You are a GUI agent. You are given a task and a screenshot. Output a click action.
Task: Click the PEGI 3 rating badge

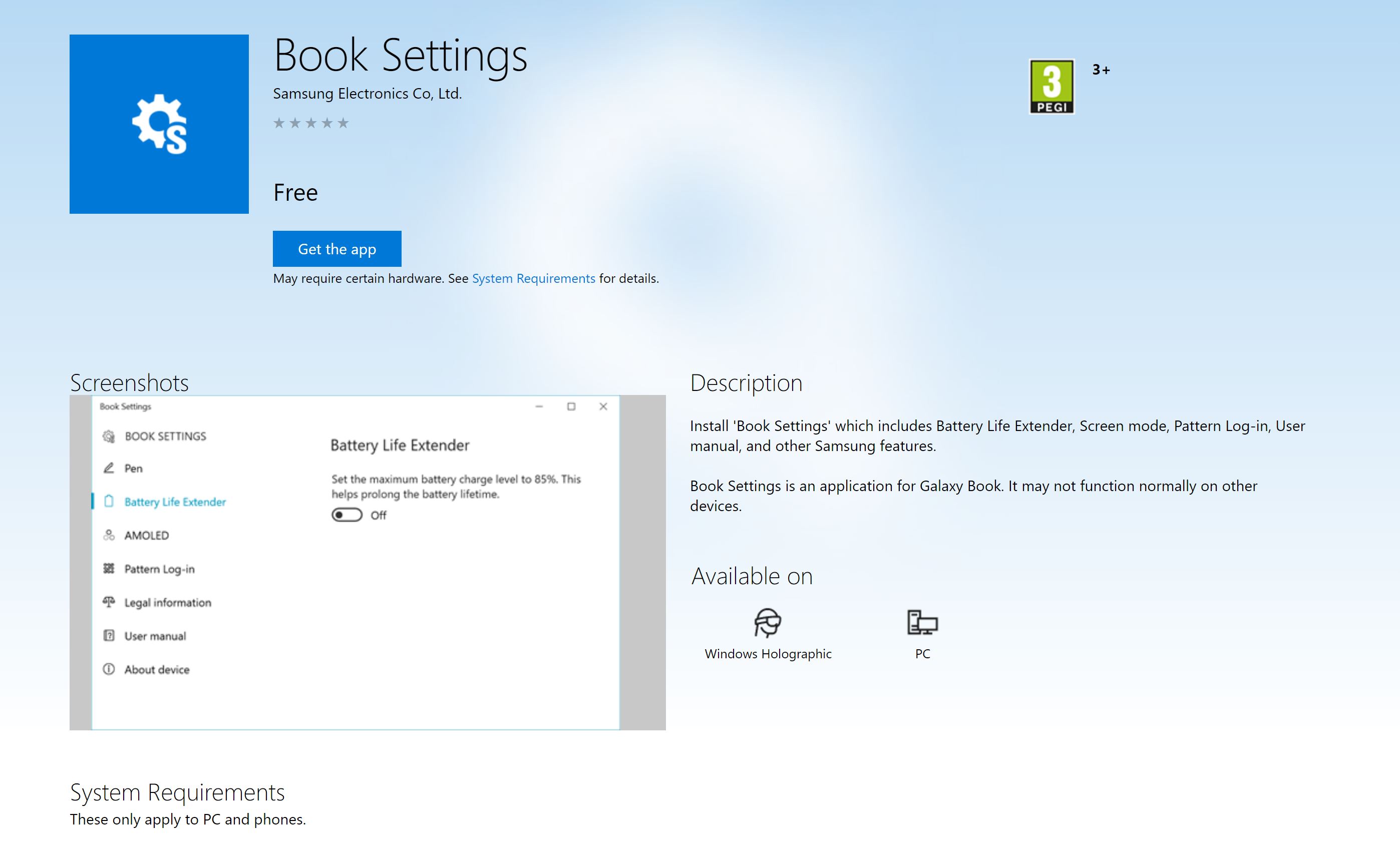pyautogui.click(x=1051, y=87)
